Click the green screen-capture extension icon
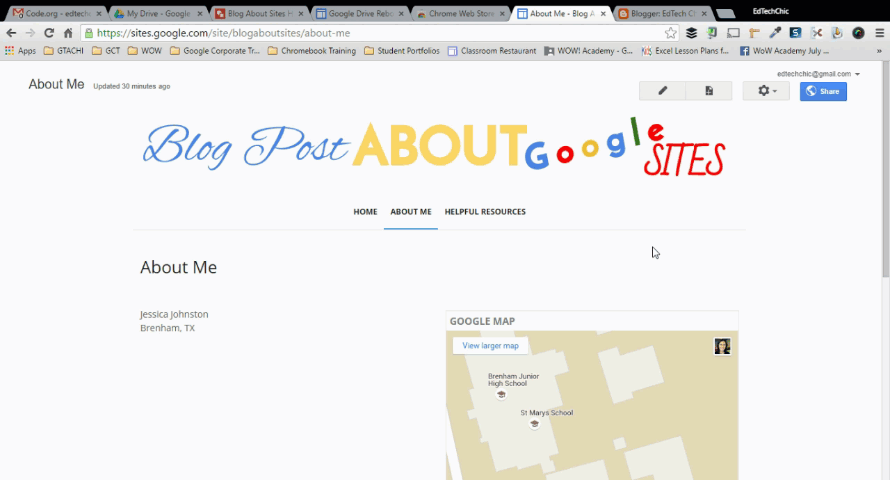This screenshot has width=890, height=480. point(712,33)
